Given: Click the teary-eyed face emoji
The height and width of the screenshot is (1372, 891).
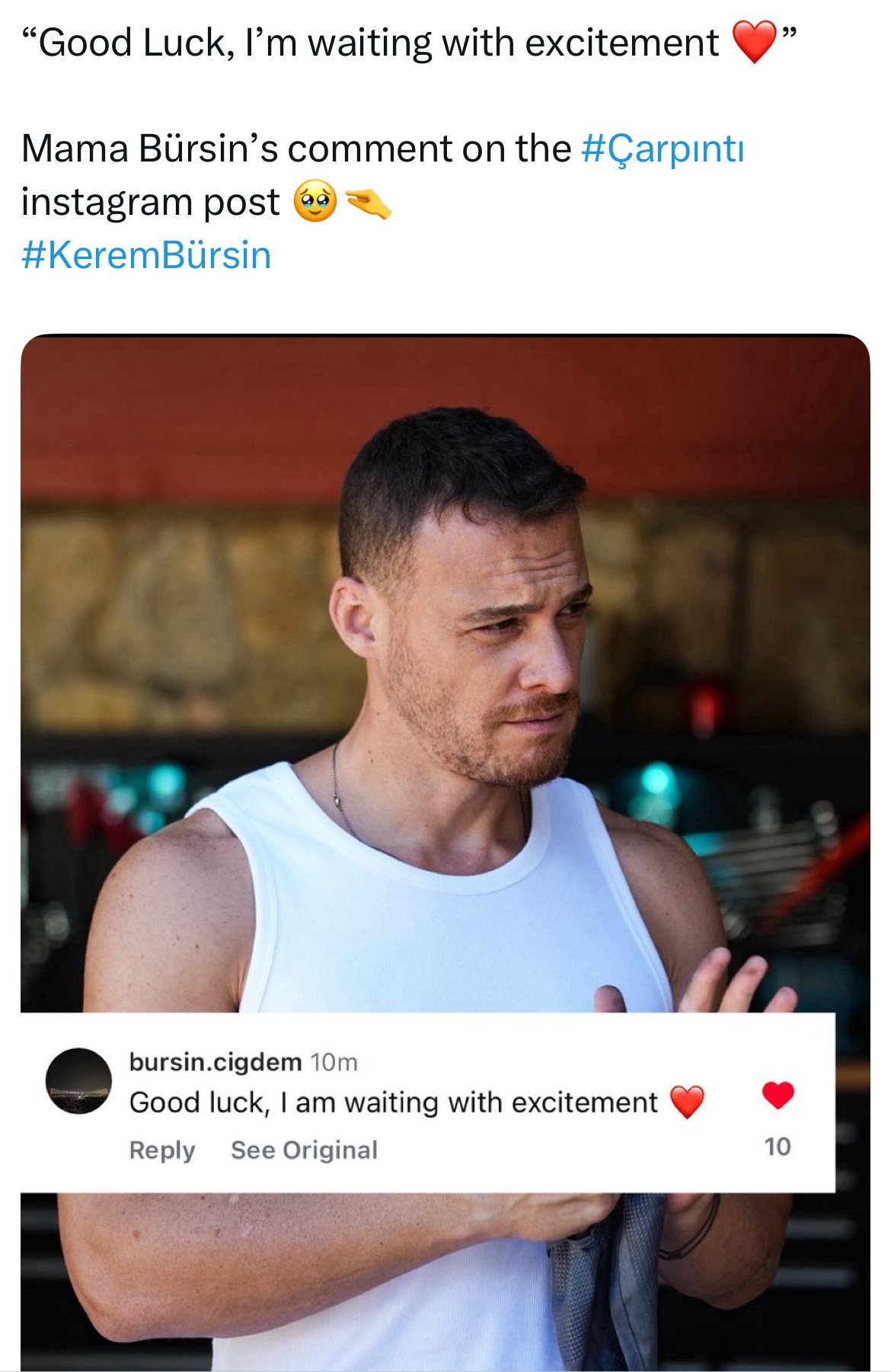Looking at the screenshot, I should (315, 203).
